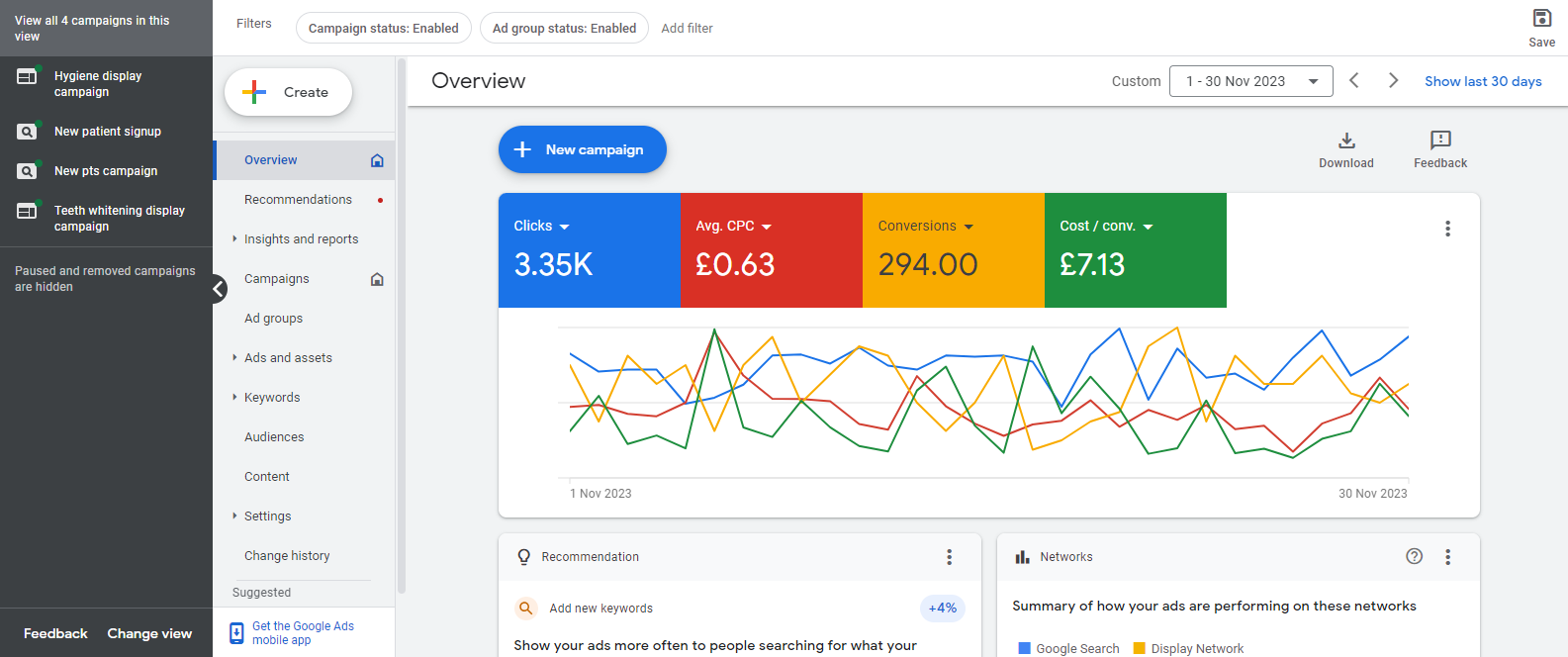Open Recommendation card three-dot menu

pyautogui.click(x=949, y=557)
